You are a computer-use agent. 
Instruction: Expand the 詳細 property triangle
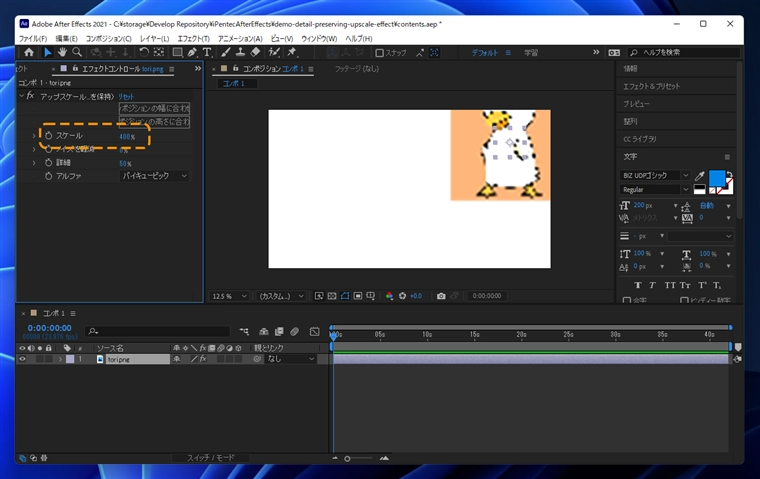(x=34, y=163)
